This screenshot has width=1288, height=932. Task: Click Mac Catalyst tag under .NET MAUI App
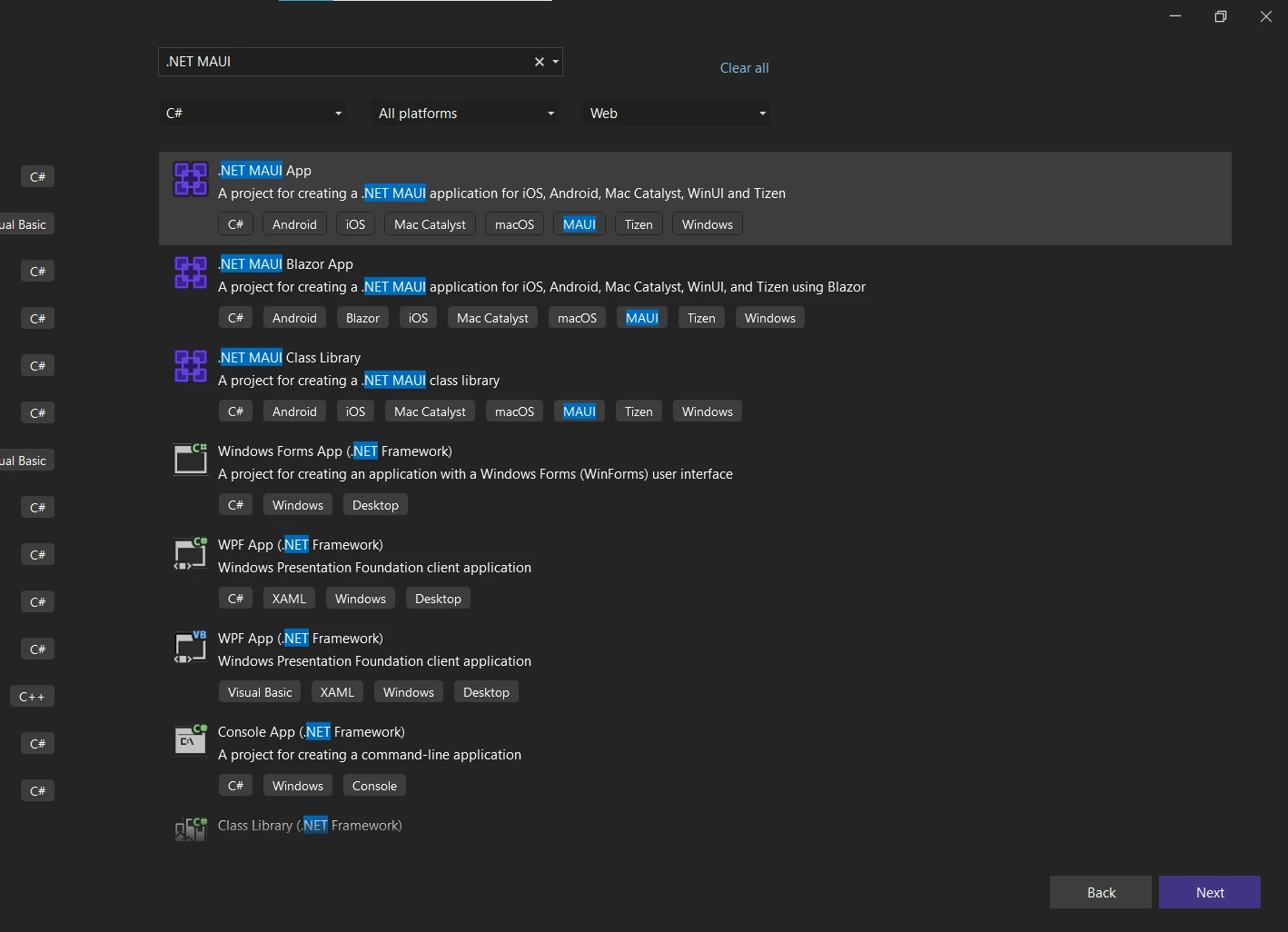pyautogui.click(x=430, y=224)
